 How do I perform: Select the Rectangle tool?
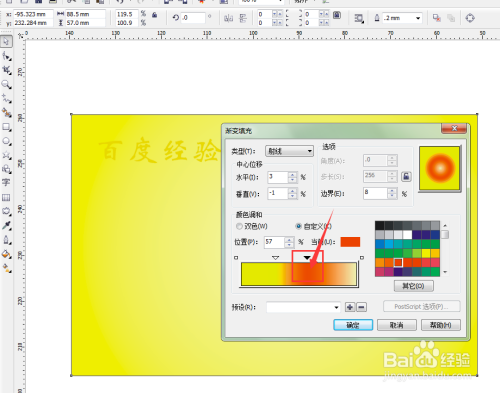coord(6,127)
